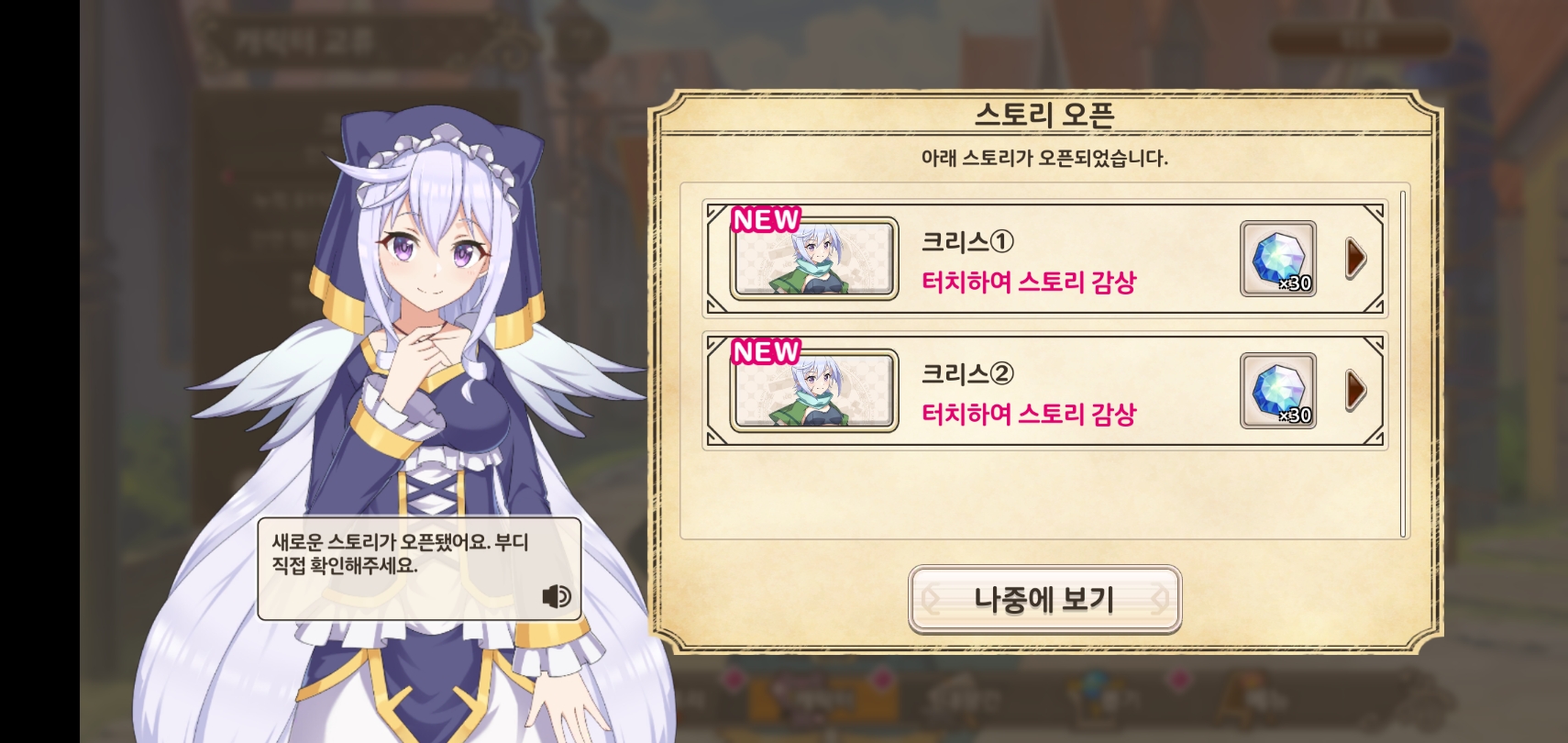Tap the blurred dark button at top right
This screenshot has width=1568, height=743.
[x=1360, y=39]
